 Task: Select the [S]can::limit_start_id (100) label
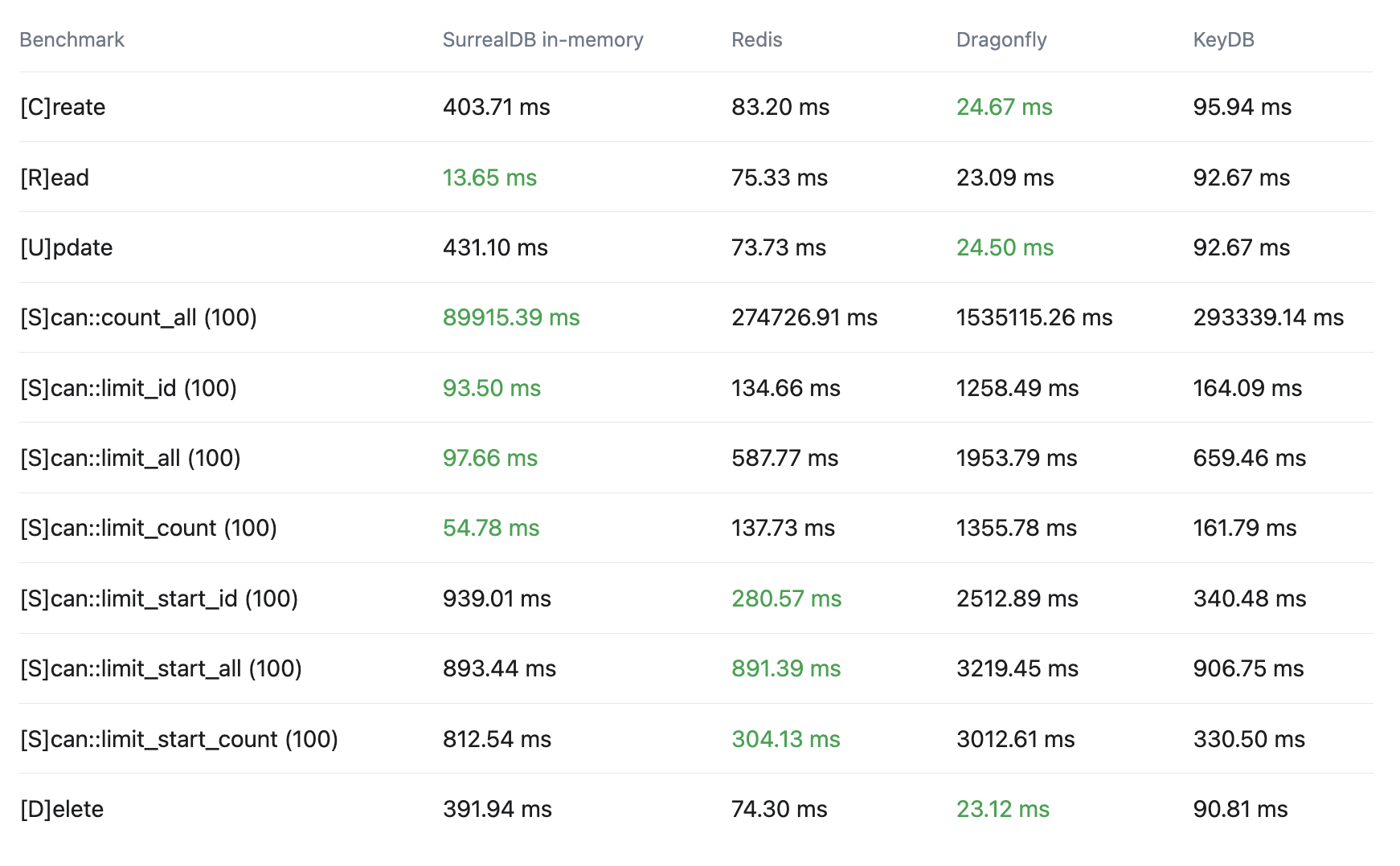(158, 598)
